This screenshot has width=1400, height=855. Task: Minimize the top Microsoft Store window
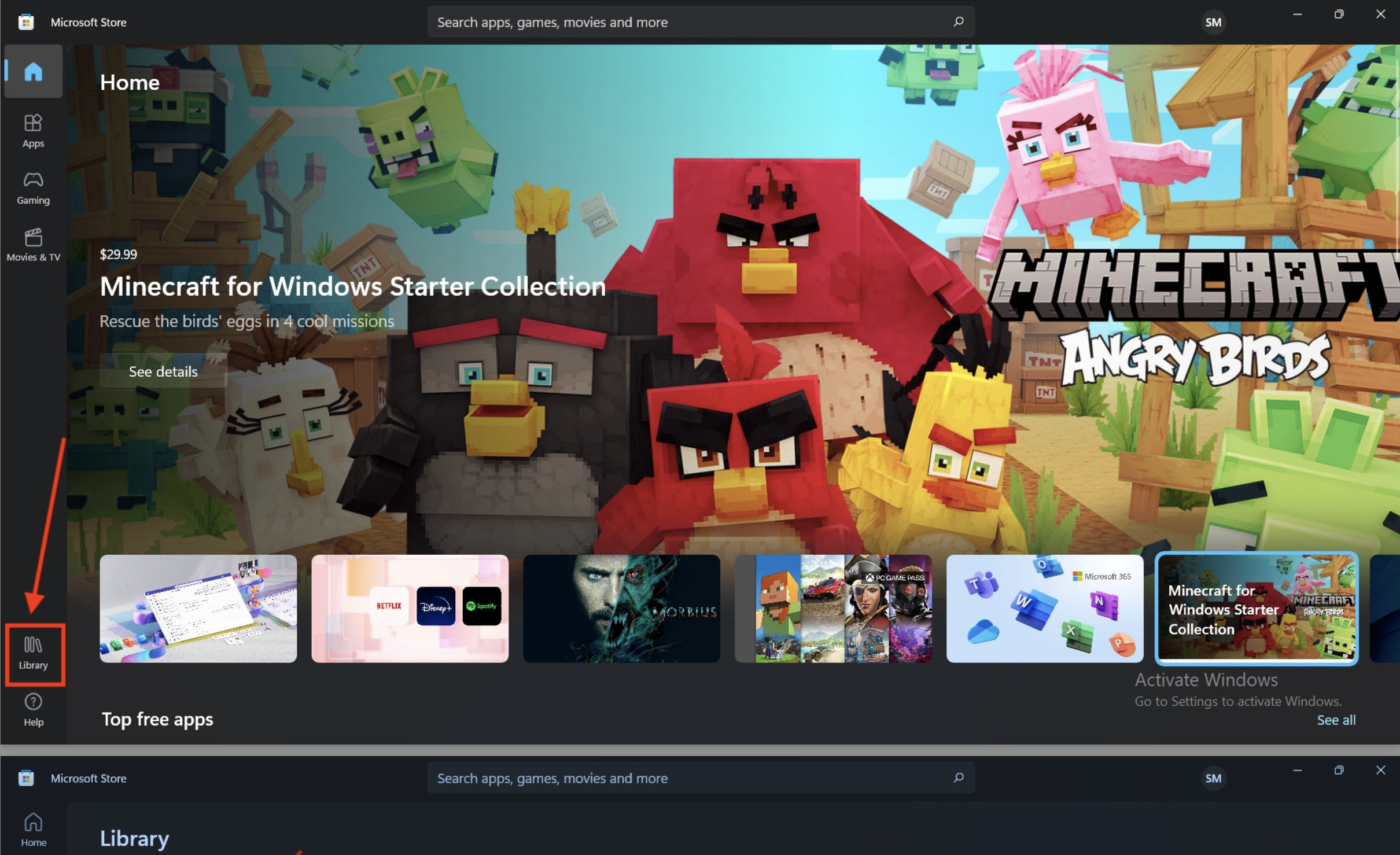tap(1298, 14)
